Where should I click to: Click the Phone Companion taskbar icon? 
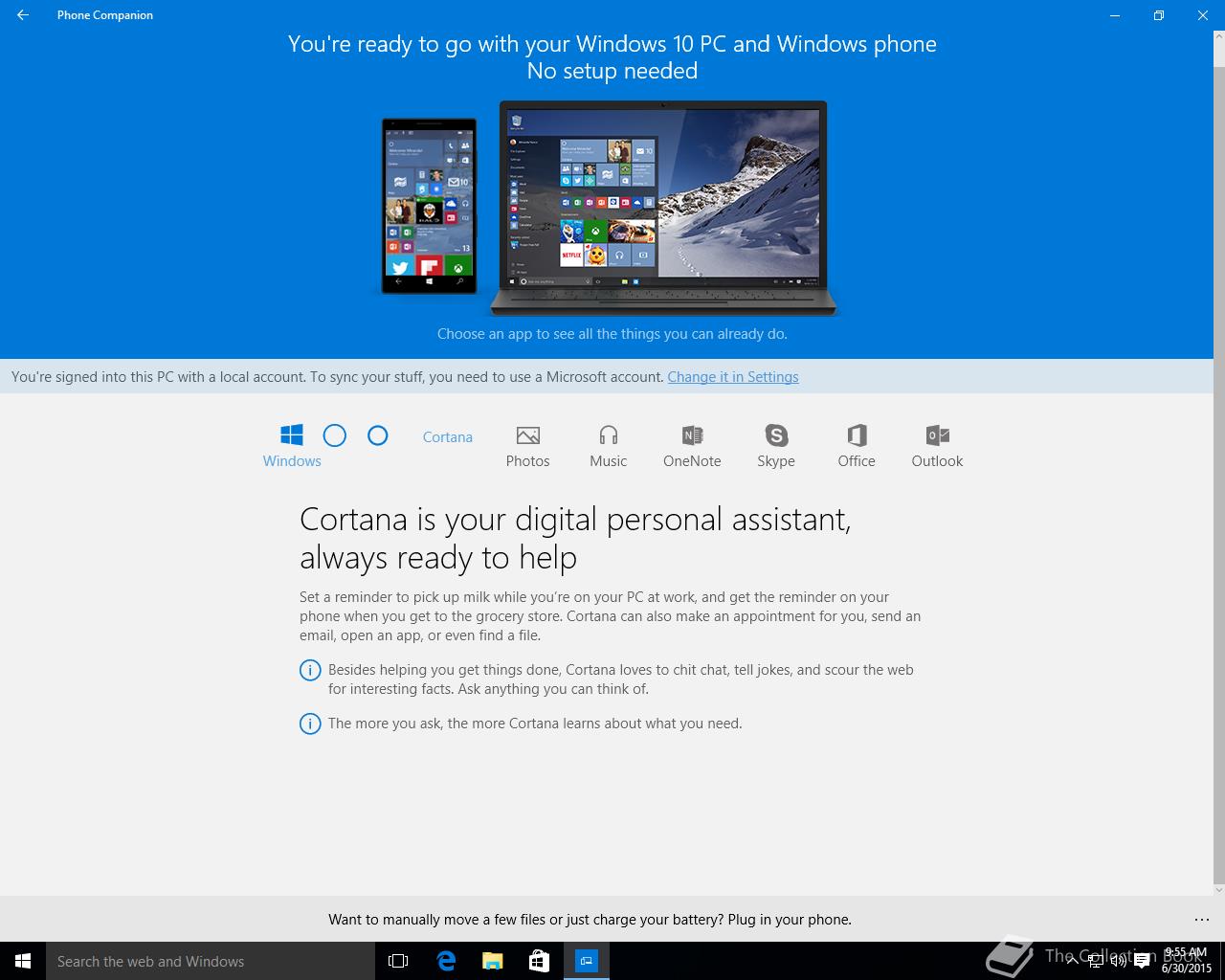point(587,961)
